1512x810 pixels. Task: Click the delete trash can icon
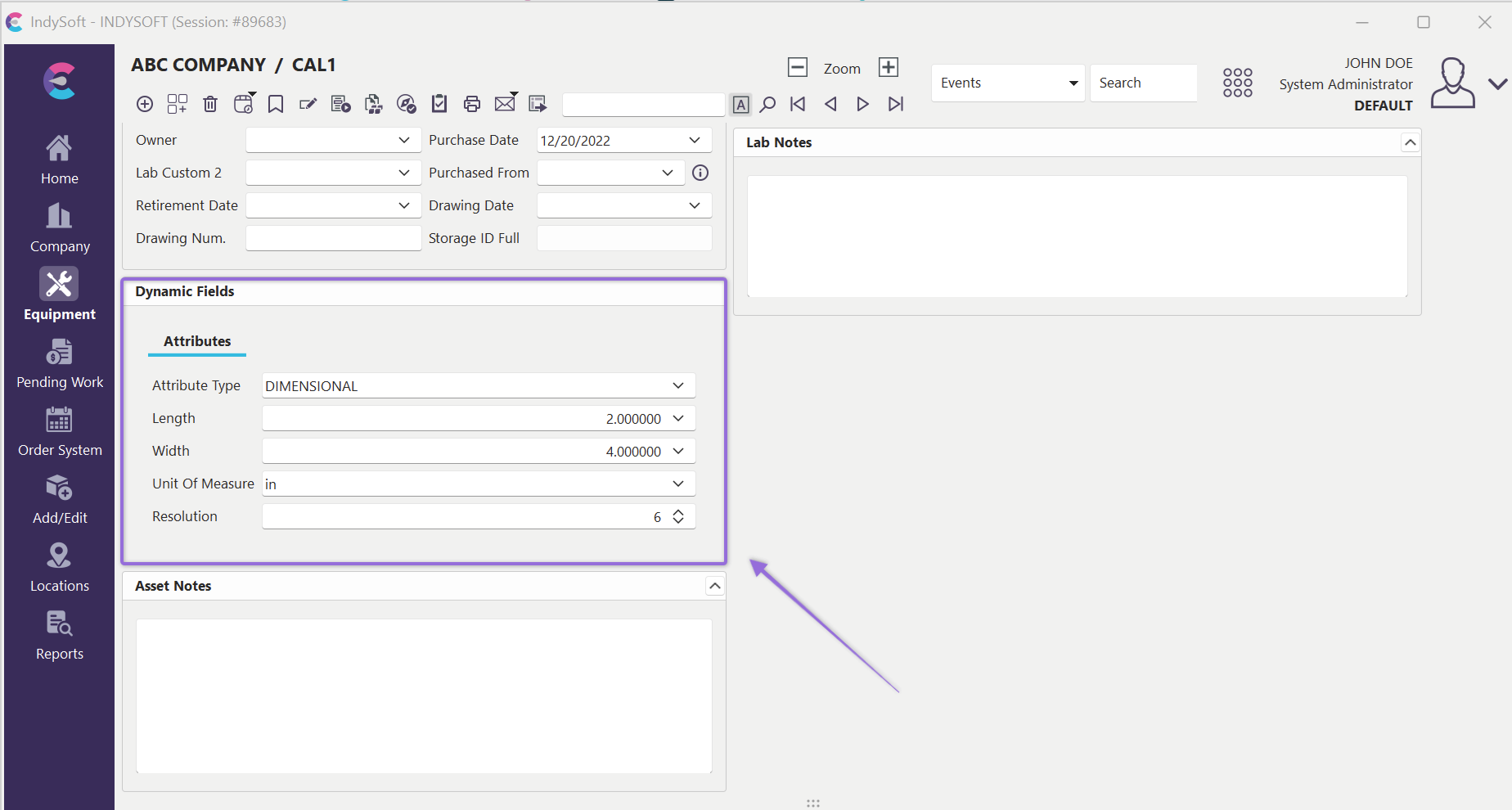210,104
